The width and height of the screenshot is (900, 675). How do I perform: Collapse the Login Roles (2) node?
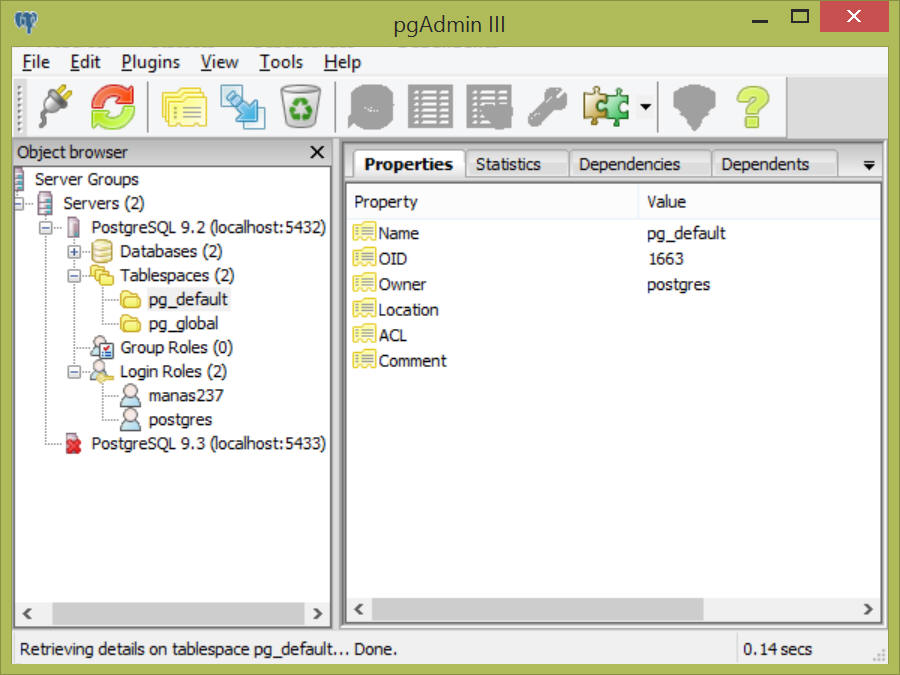[x=74, y=372]
